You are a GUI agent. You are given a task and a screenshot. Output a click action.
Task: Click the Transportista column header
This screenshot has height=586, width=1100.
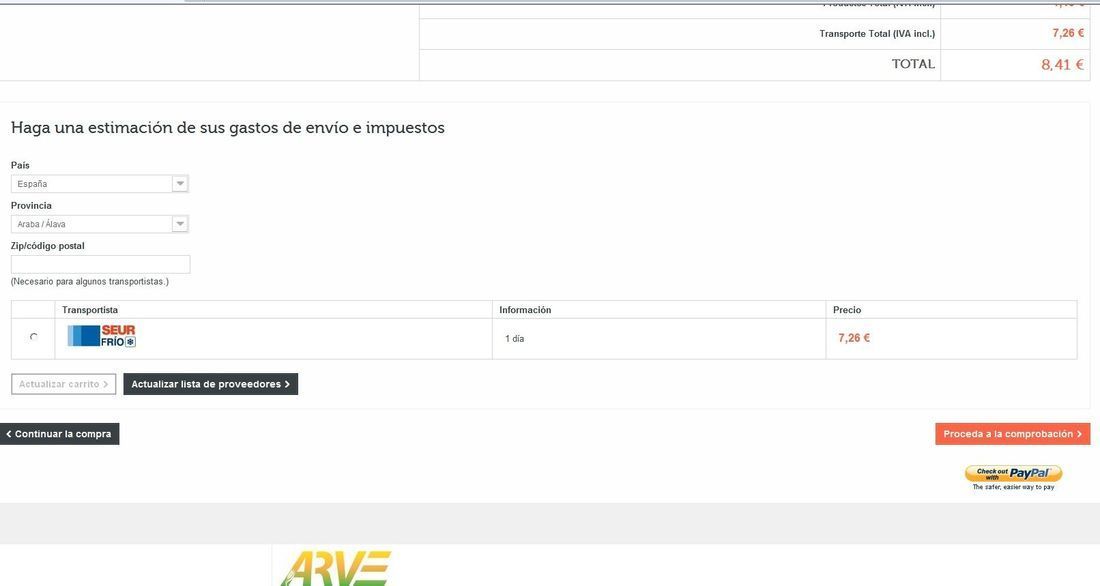90,309
